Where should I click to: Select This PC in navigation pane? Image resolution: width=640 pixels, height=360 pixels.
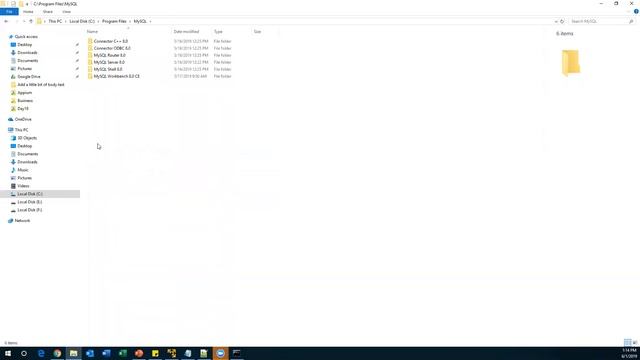21,130
